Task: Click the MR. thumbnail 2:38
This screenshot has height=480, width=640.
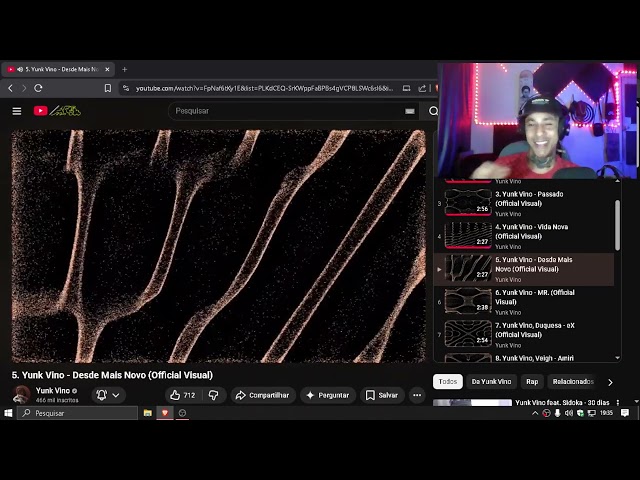Action: click(x=468, y=301)
